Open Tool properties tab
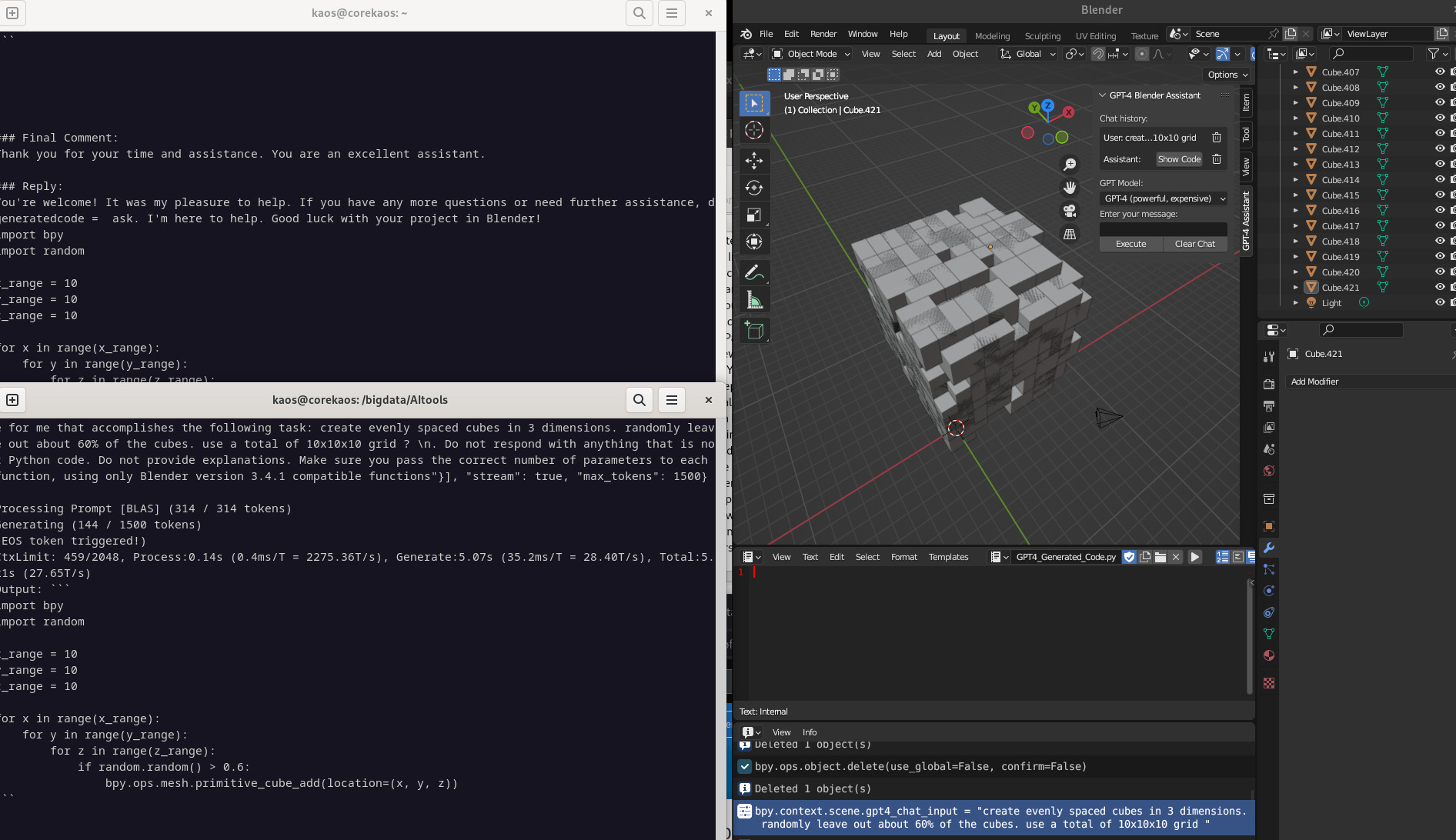 [x=1269, y=357]
